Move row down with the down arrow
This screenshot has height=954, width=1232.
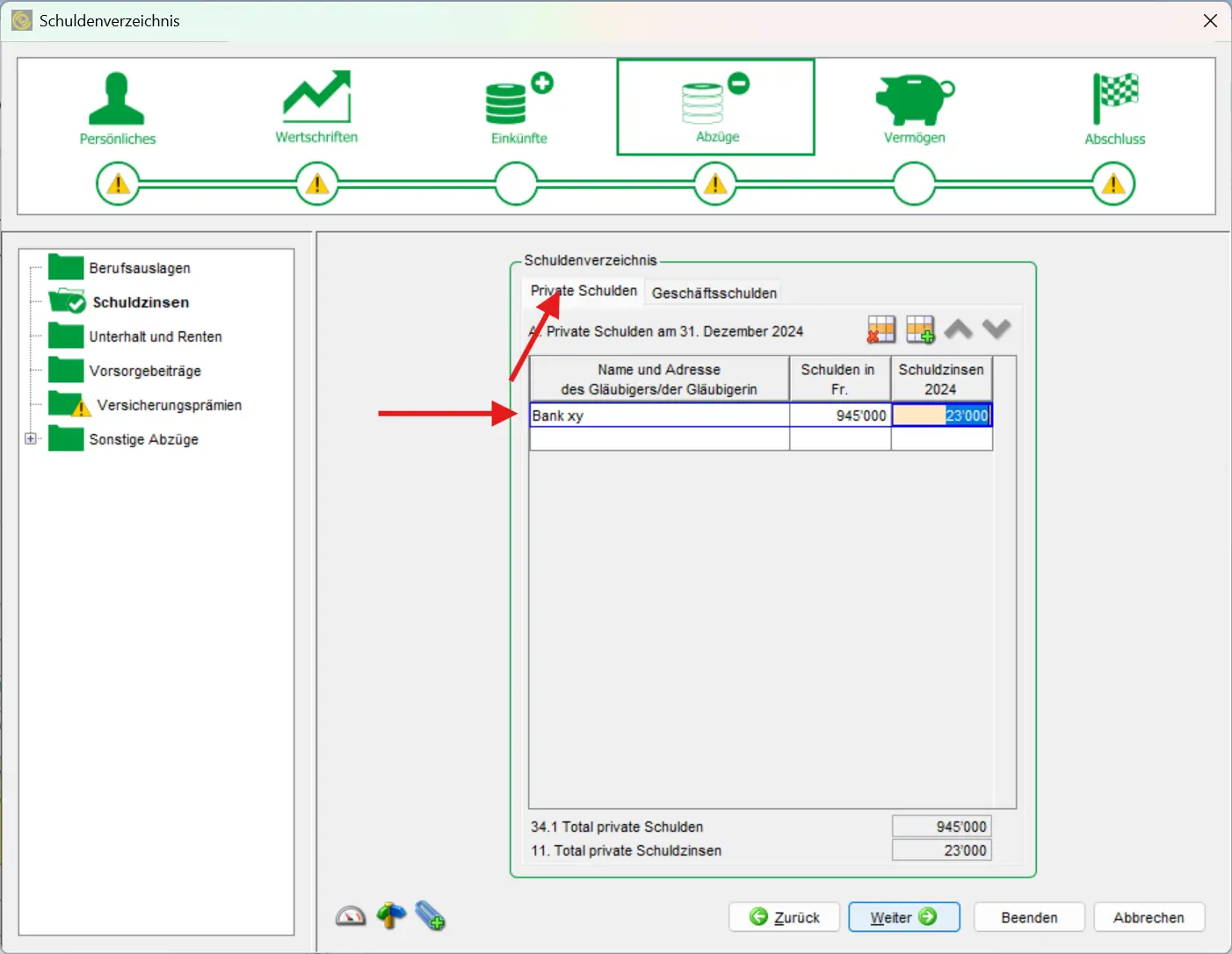tap(996, 329)
